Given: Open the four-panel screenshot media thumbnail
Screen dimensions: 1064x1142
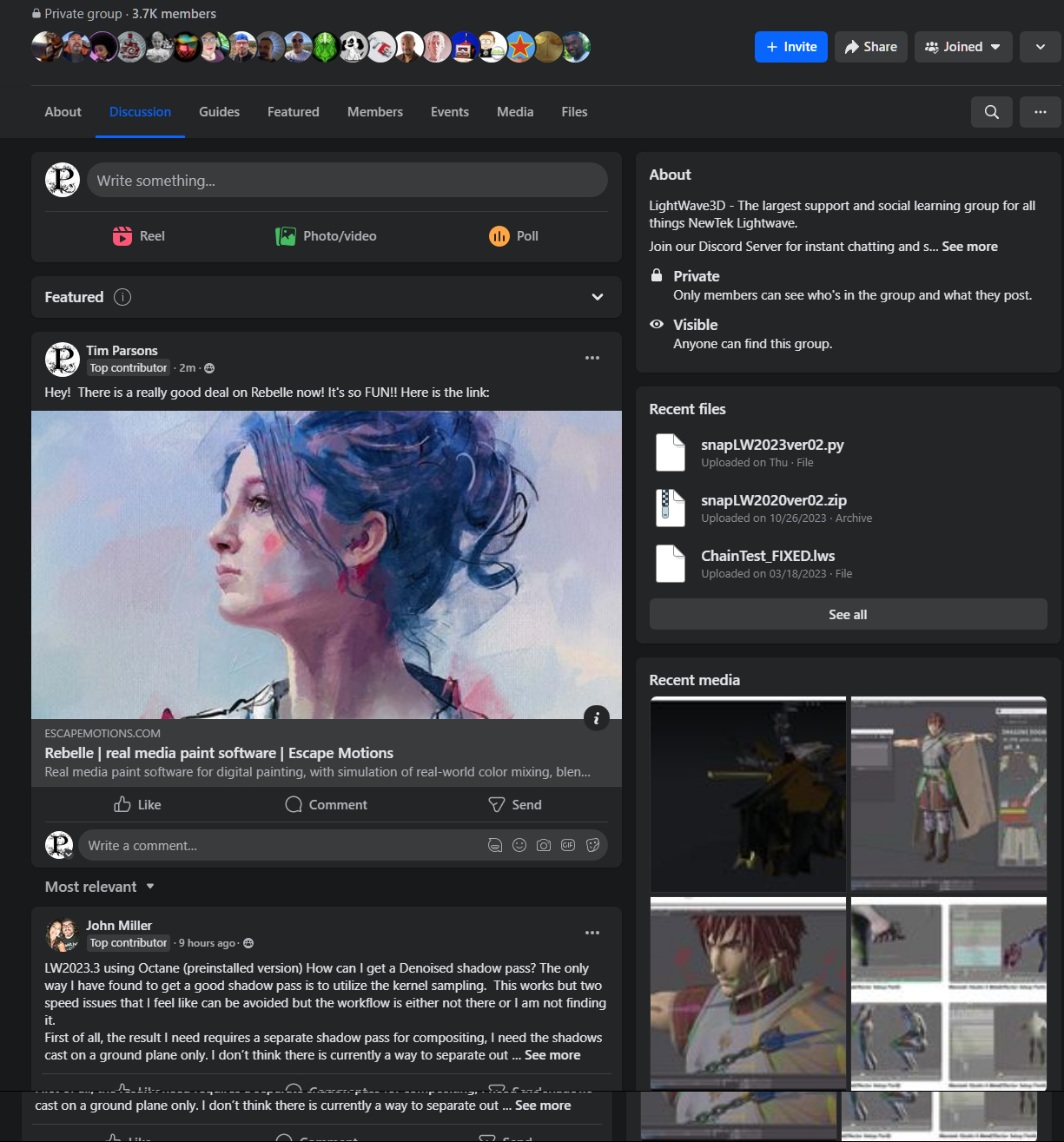Looking at the screenshot, I should [948, 993].
